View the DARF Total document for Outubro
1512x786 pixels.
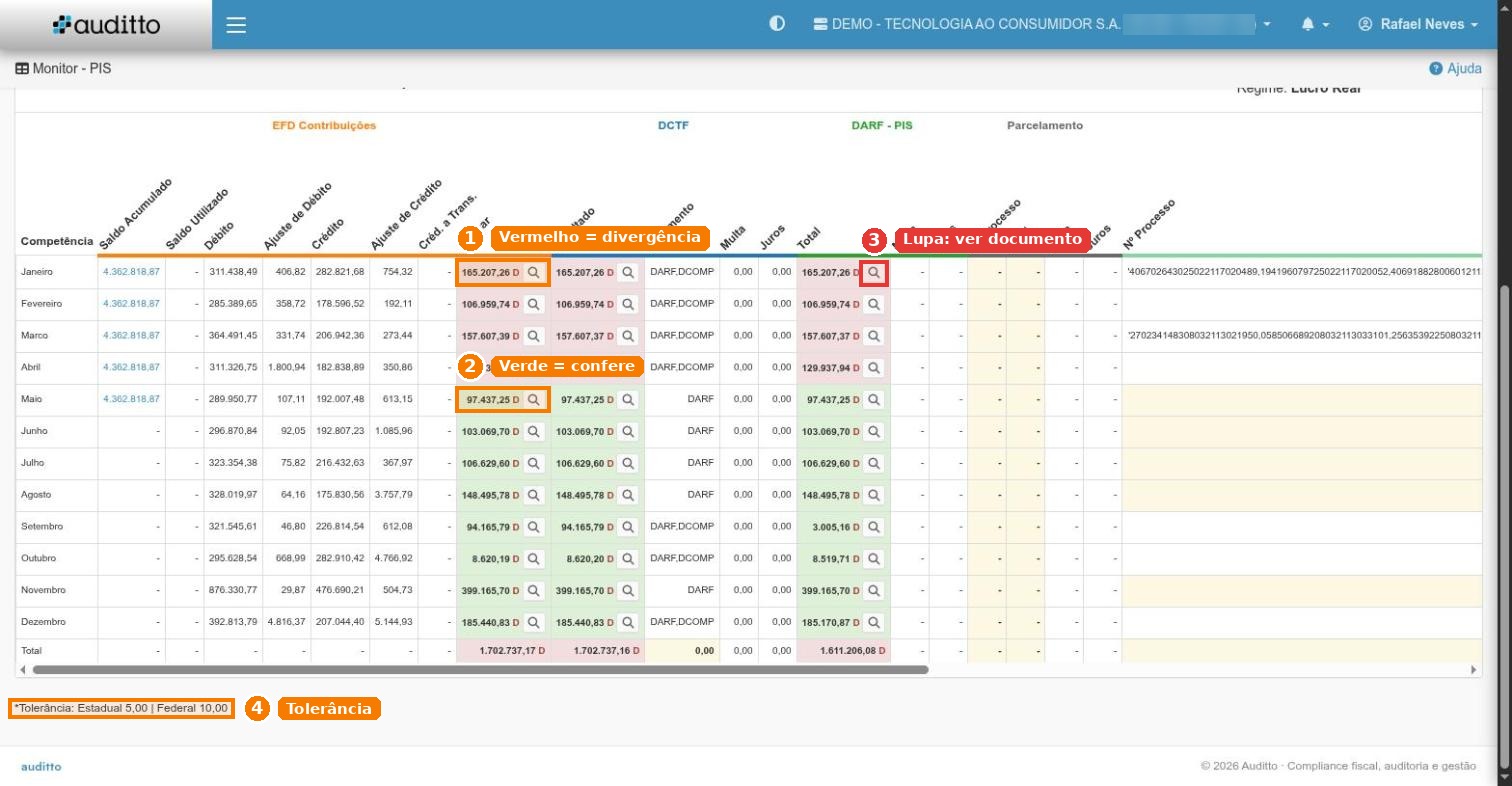874,559
